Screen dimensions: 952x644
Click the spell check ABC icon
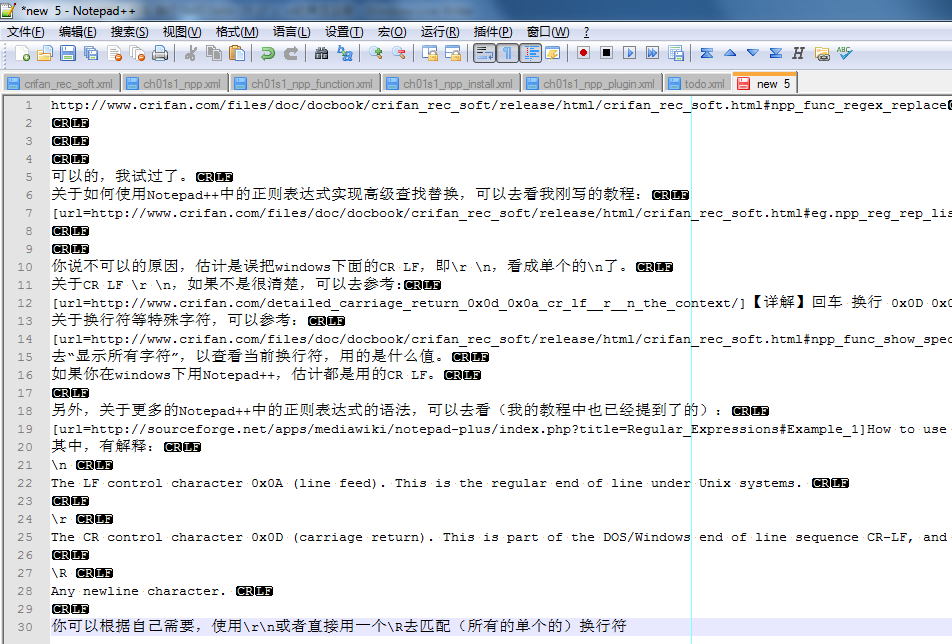pyautogui.click(x=845, y=53)
